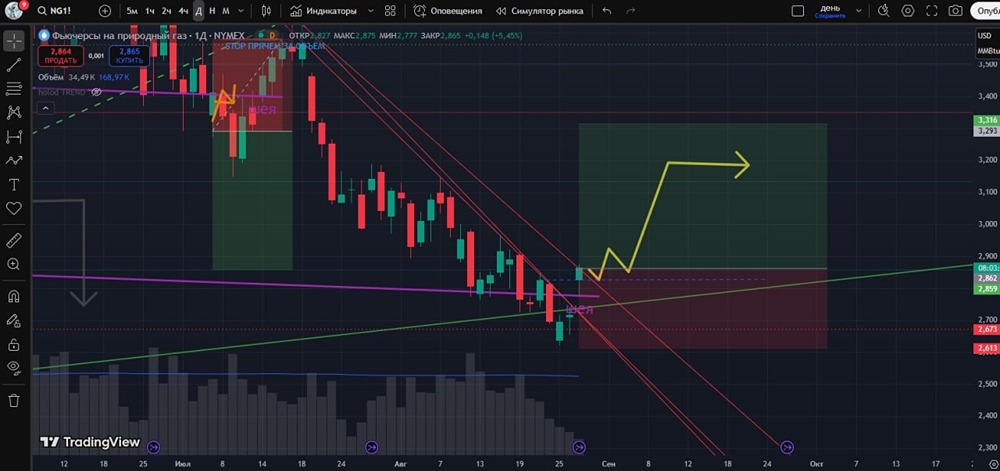This screenshot has width=1000, height=471.
Task: Toggle fullscreen mode
Action: pyautogui.click(x=931, y=11)
